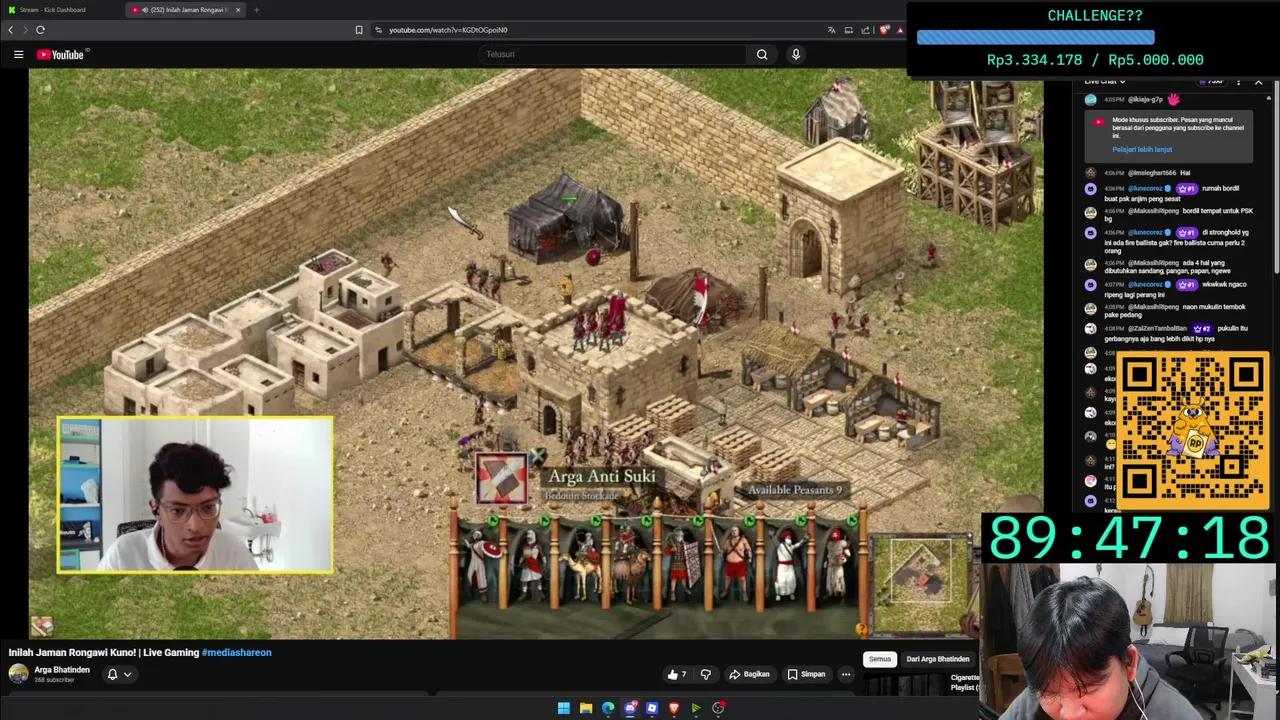The height and width of the screenshot is (720, 1280).
Task: Click the Arga Bhatinden channel avatar
Action: coord(18,674)
